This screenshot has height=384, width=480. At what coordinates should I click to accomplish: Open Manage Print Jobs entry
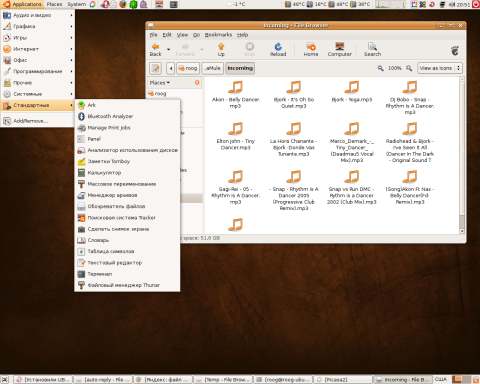[x=127, y=128]
